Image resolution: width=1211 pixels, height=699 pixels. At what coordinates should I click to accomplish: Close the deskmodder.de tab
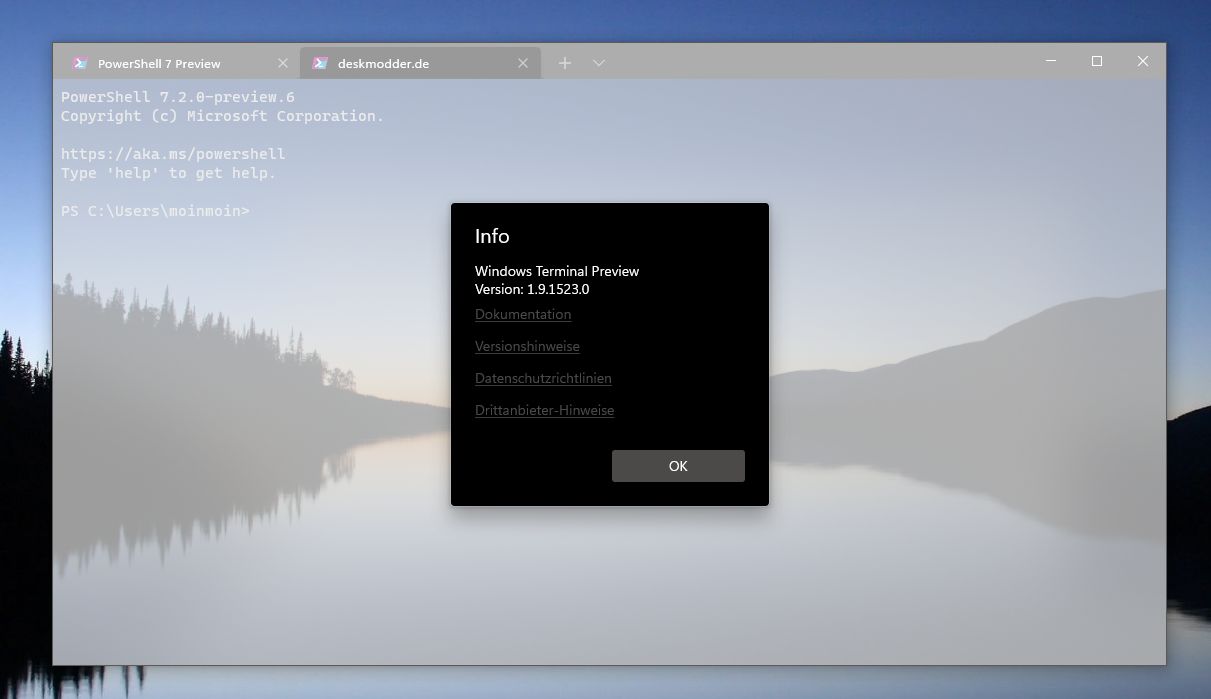pos(523,63)
